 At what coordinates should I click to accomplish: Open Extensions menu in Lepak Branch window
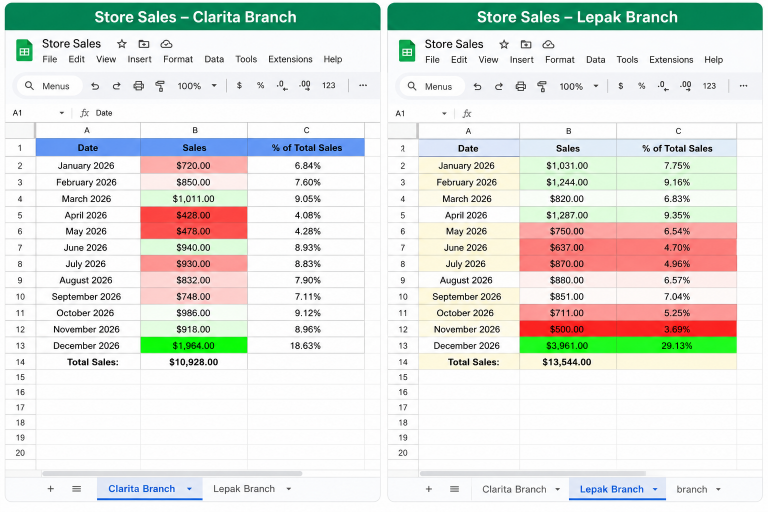click(x=671, y=59)
